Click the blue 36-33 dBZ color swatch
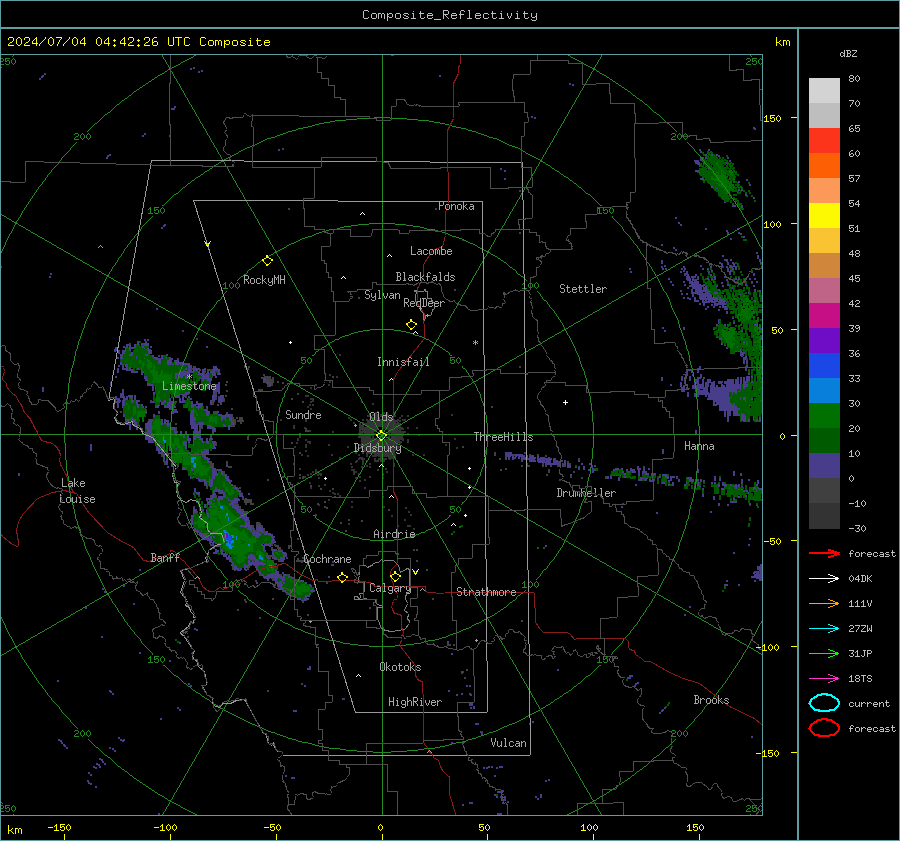Viewport: 900px width, 841px height. 824,365
